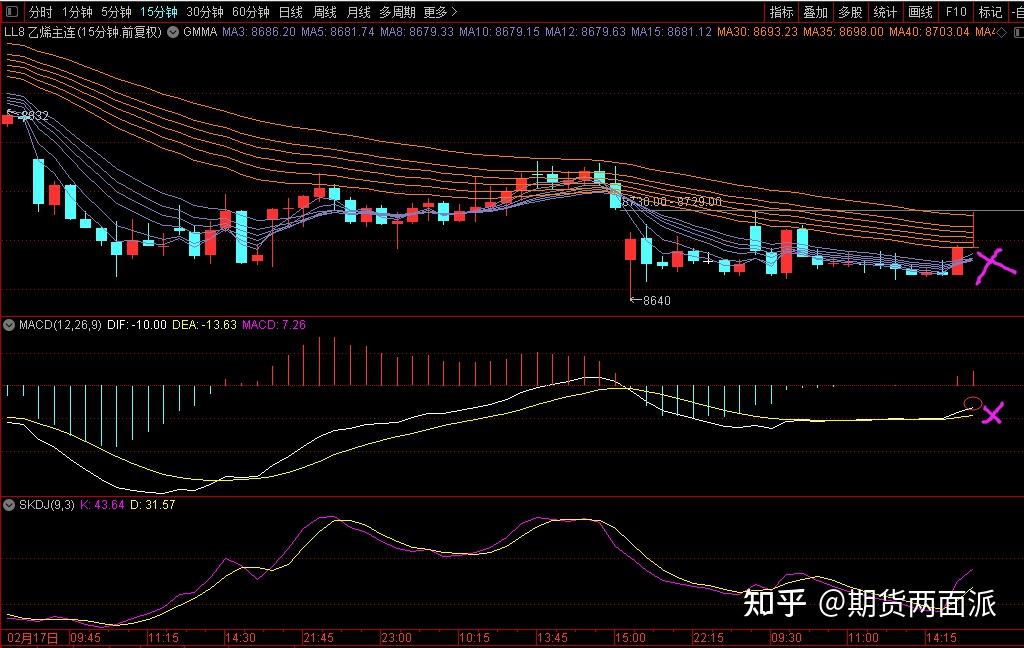This screenshot has height=648, width=1024.
Task: Open the GMMA indicator dropdown arrow
Action: point(173,31)
